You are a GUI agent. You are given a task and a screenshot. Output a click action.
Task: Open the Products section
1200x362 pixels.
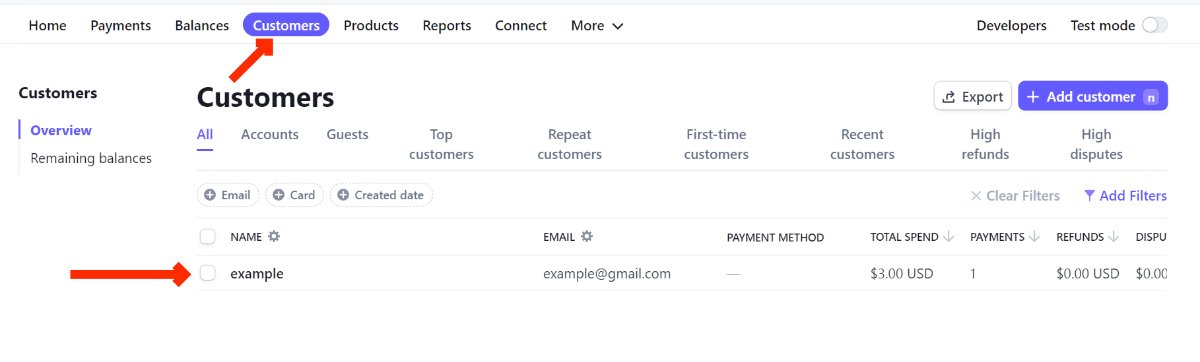pyautogui.click(x=371, y=26)
